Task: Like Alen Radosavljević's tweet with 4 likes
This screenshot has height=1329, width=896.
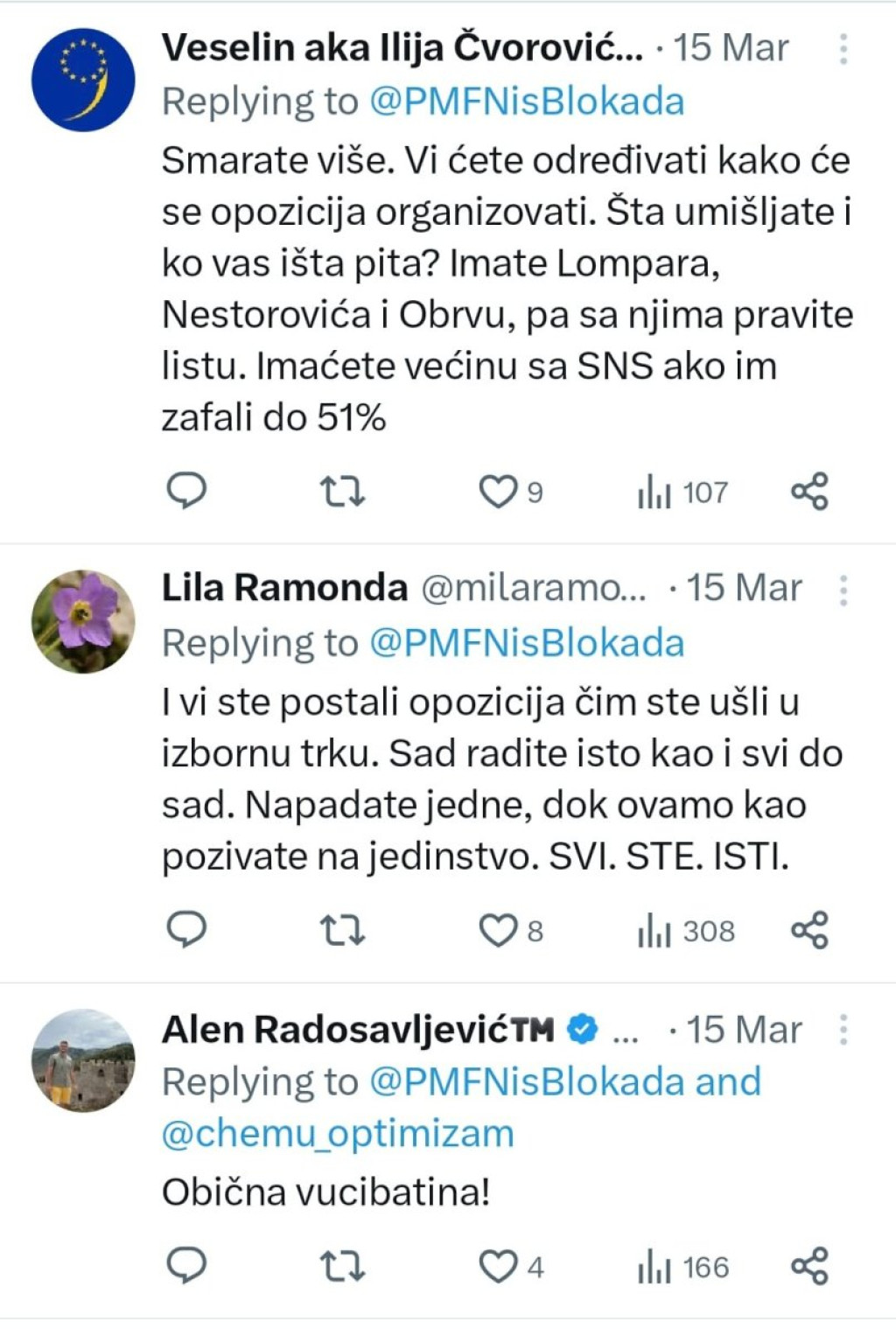Action: tap(510, 1267)
